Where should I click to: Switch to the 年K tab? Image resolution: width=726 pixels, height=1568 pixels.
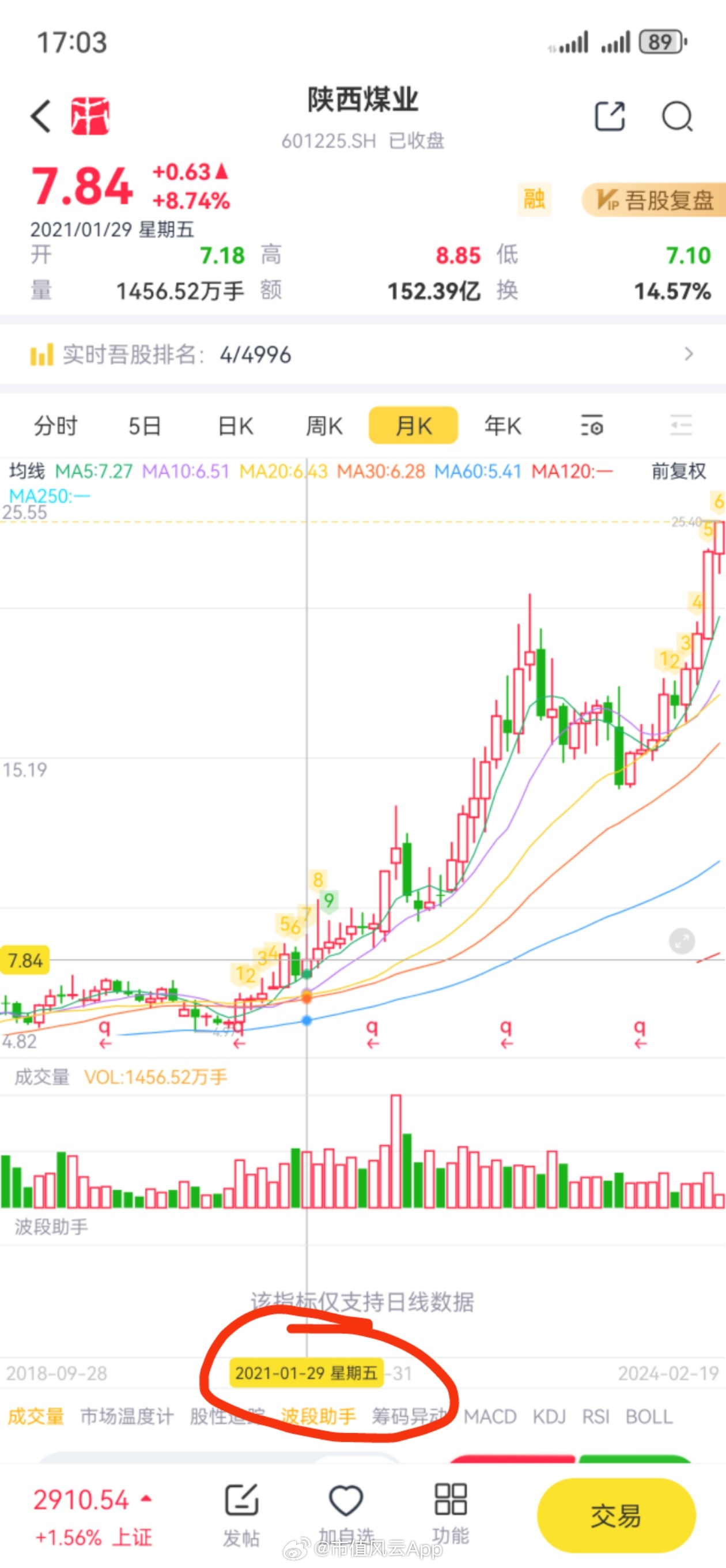[x=502, y=425]
